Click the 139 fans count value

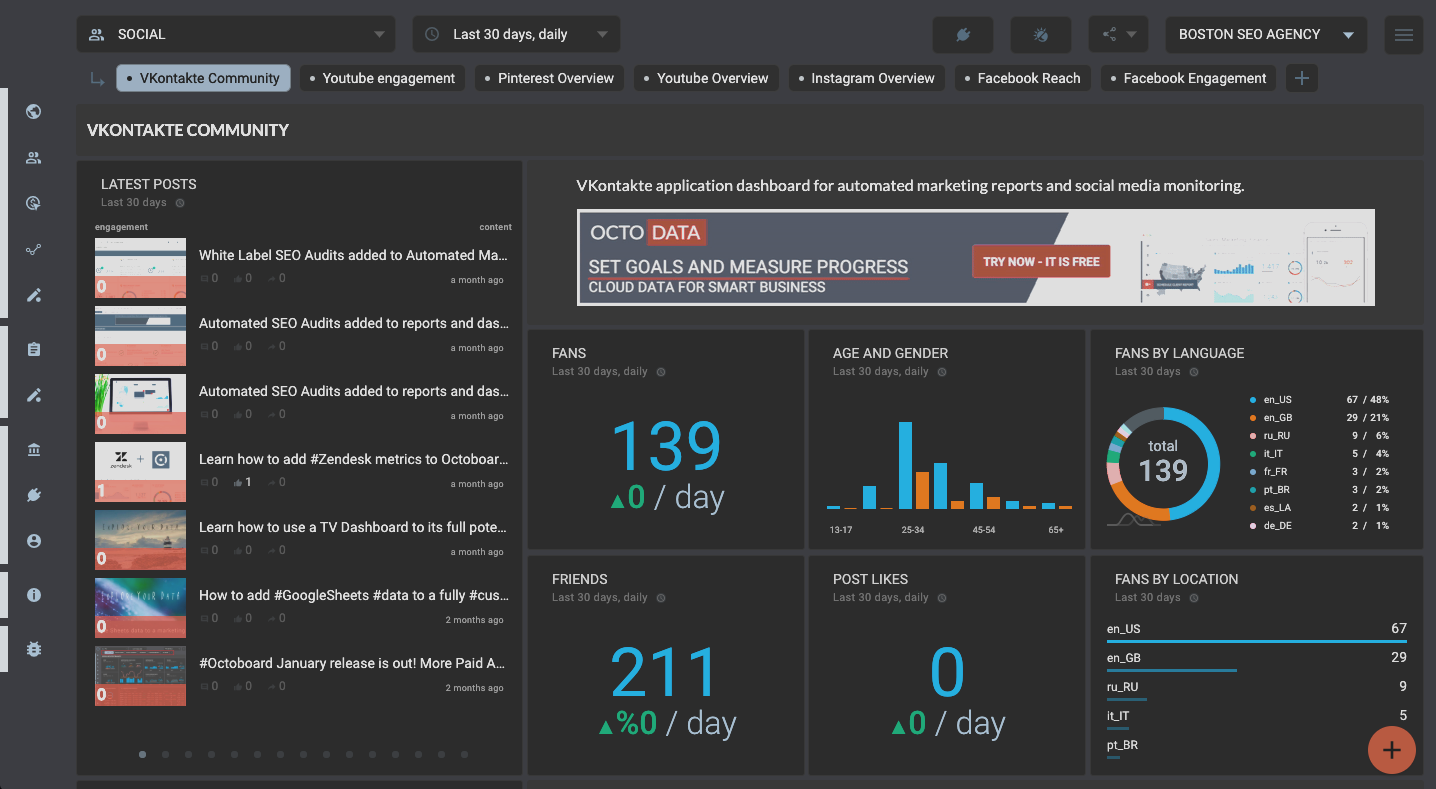pos(666,447)
